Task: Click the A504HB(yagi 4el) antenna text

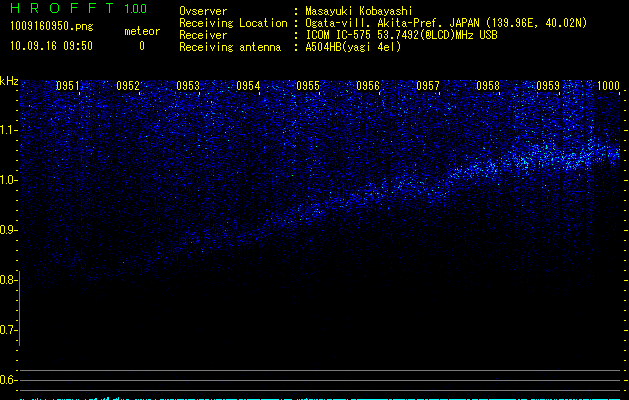Action: [x=353, y=47]
